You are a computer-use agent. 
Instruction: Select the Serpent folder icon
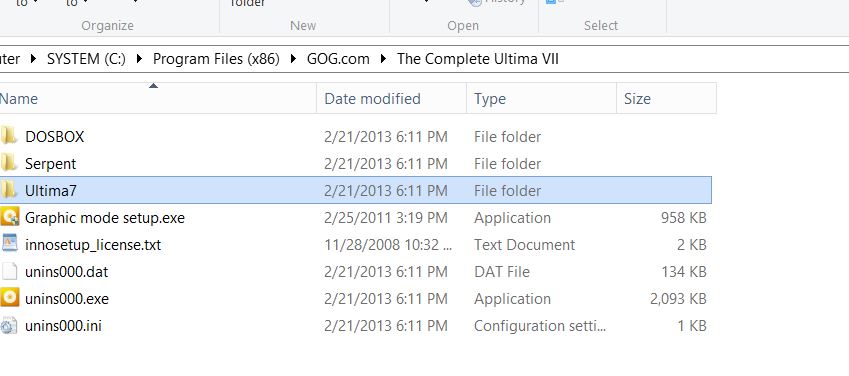click(9, 163)
